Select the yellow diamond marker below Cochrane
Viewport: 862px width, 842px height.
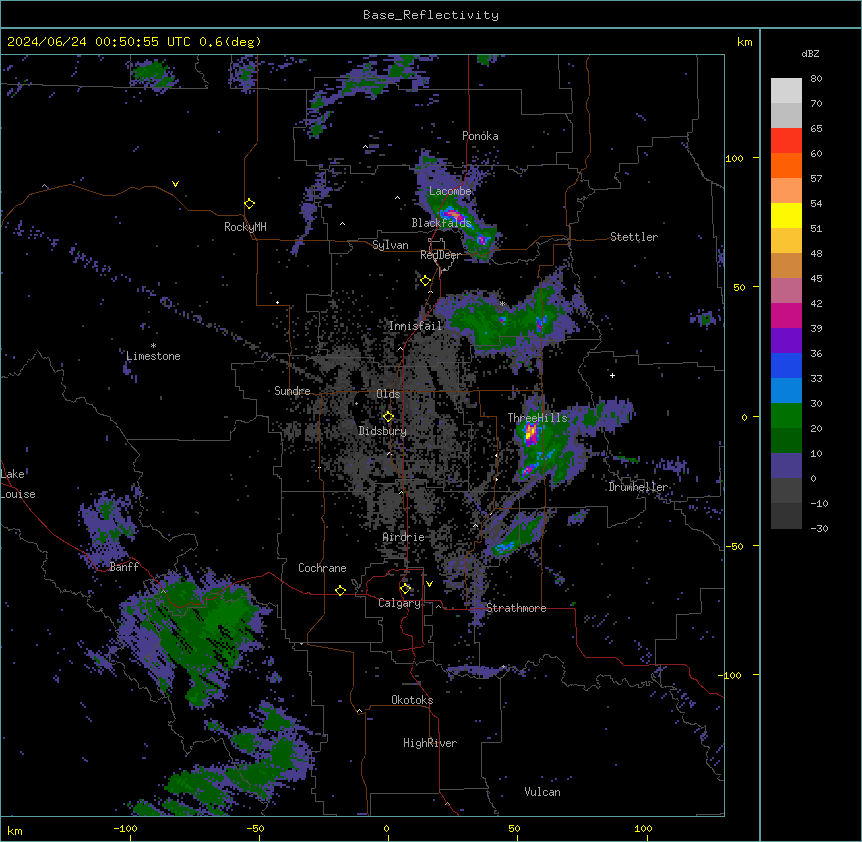(340, 590)
